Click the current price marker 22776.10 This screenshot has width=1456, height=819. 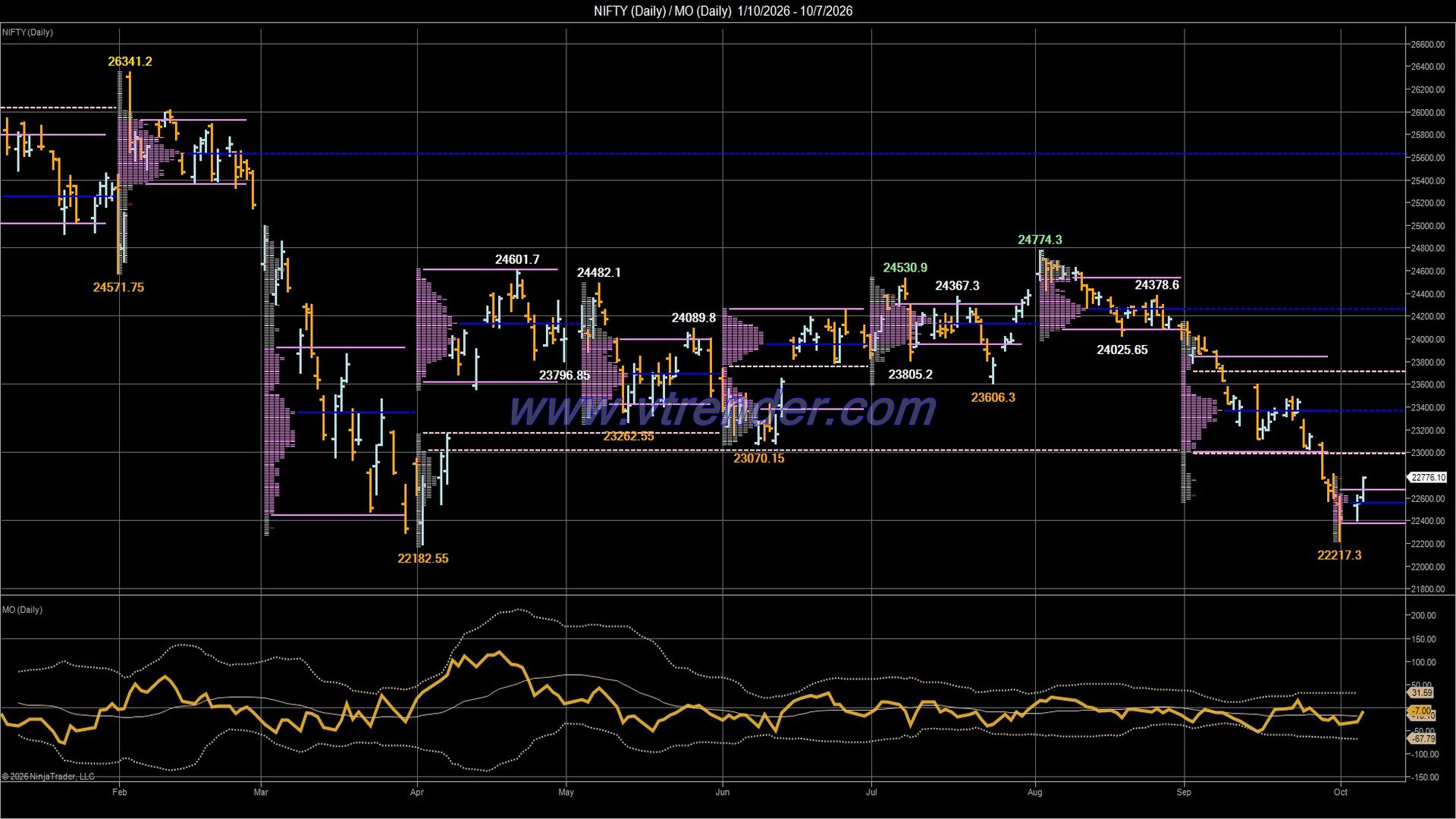1428,478
